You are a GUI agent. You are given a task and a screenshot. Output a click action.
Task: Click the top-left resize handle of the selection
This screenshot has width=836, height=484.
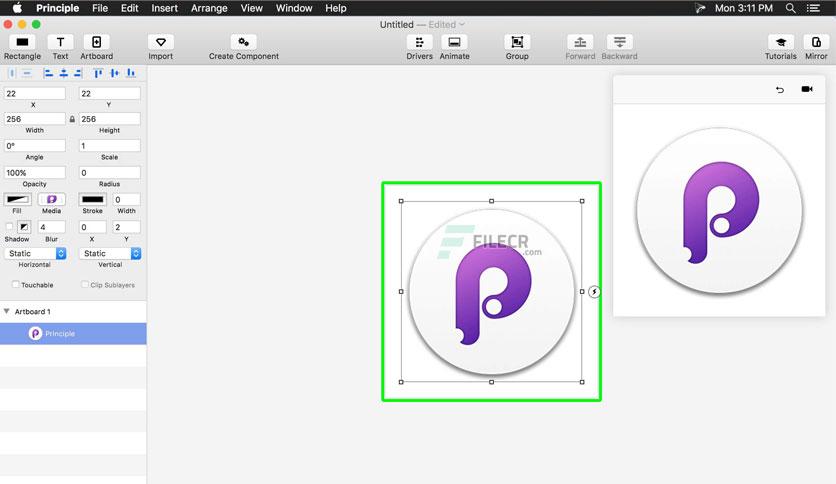click(x=401, y=201)
